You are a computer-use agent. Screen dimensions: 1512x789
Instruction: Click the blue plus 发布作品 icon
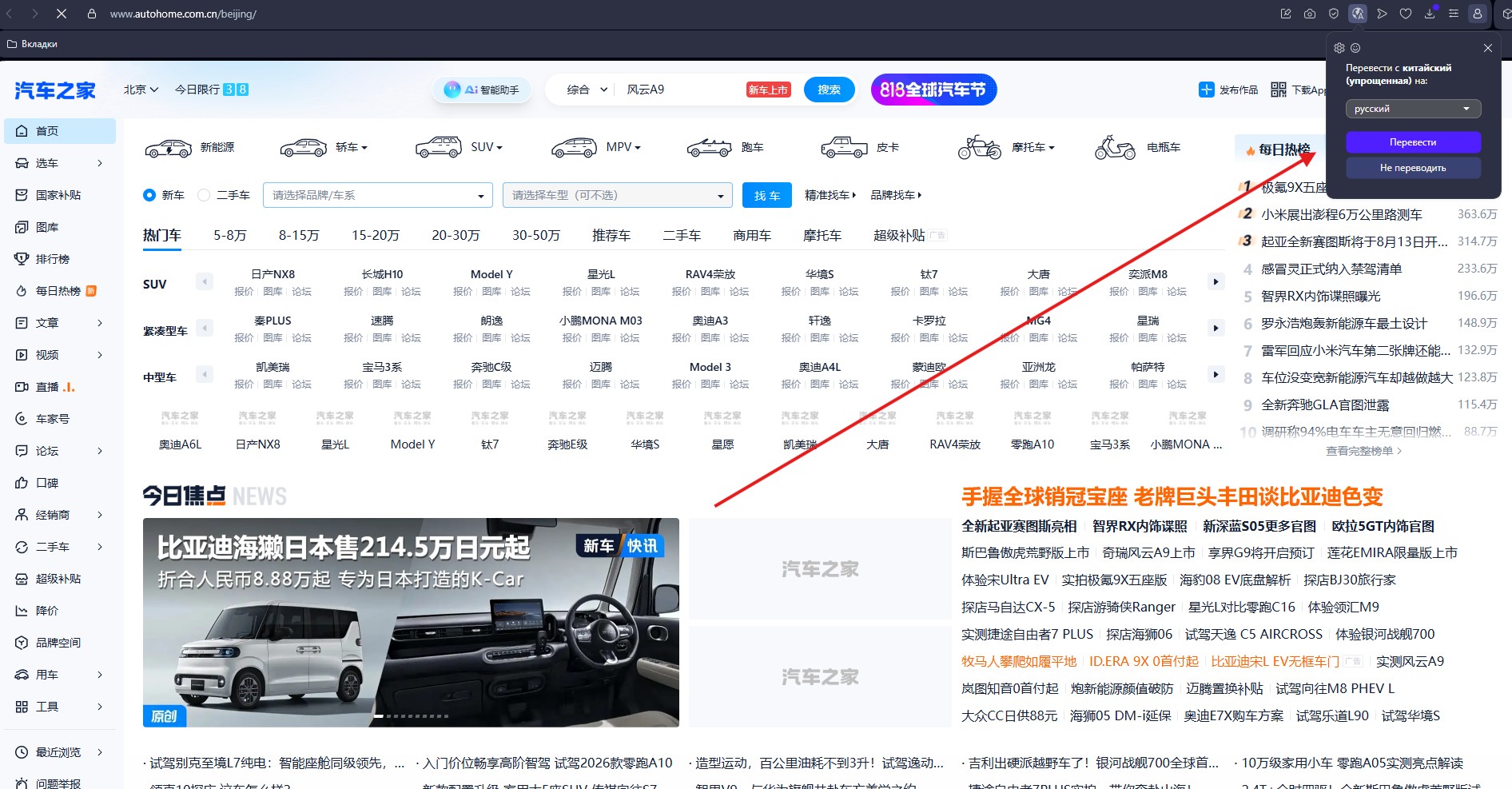(x=1207, y=90)
